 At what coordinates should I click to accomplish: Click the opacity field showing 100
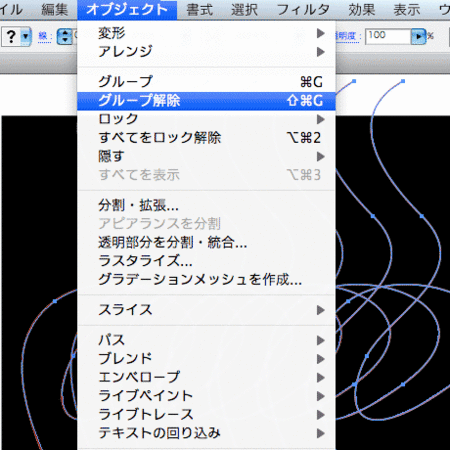pos(388,36)
